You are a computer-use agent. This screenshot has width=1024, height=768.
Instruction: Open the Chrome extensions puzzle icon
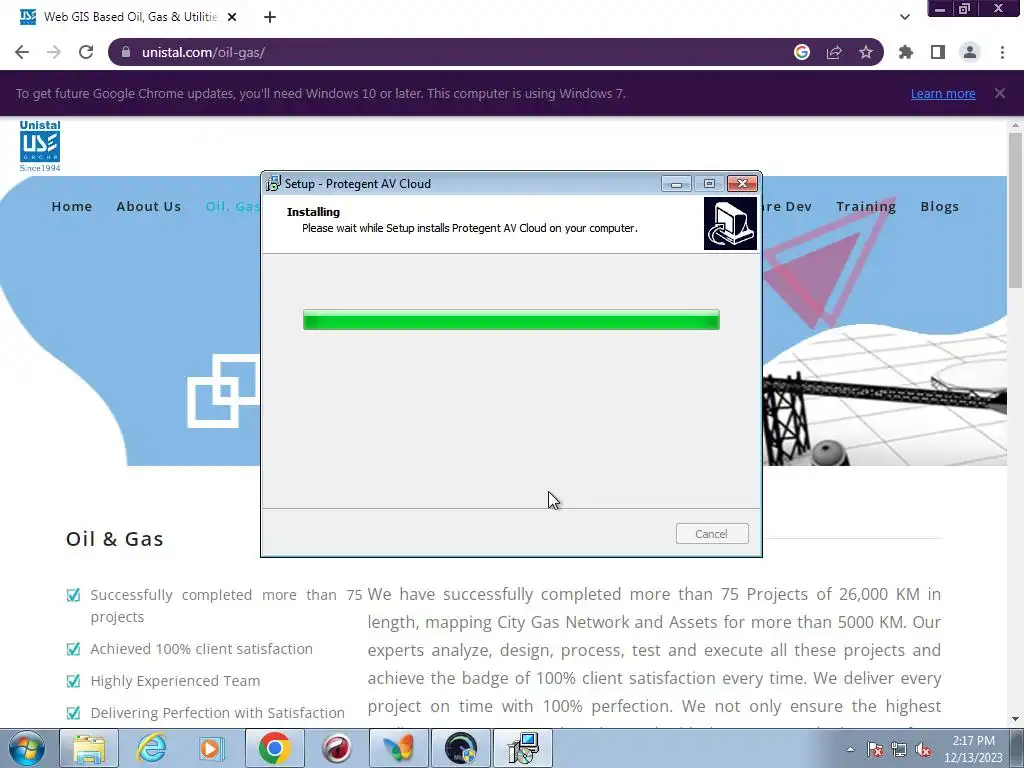click(906, 52)
